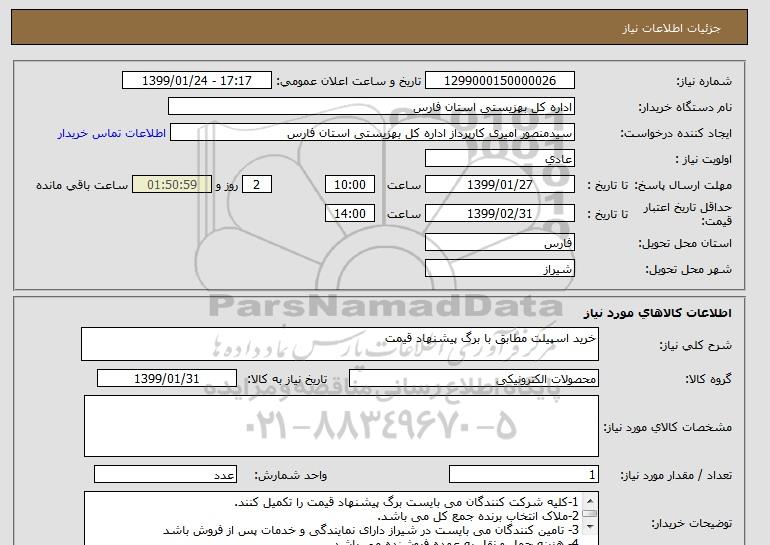
Task: Click the response deadline date 1399/01/27
Action: tap(499, 185)
